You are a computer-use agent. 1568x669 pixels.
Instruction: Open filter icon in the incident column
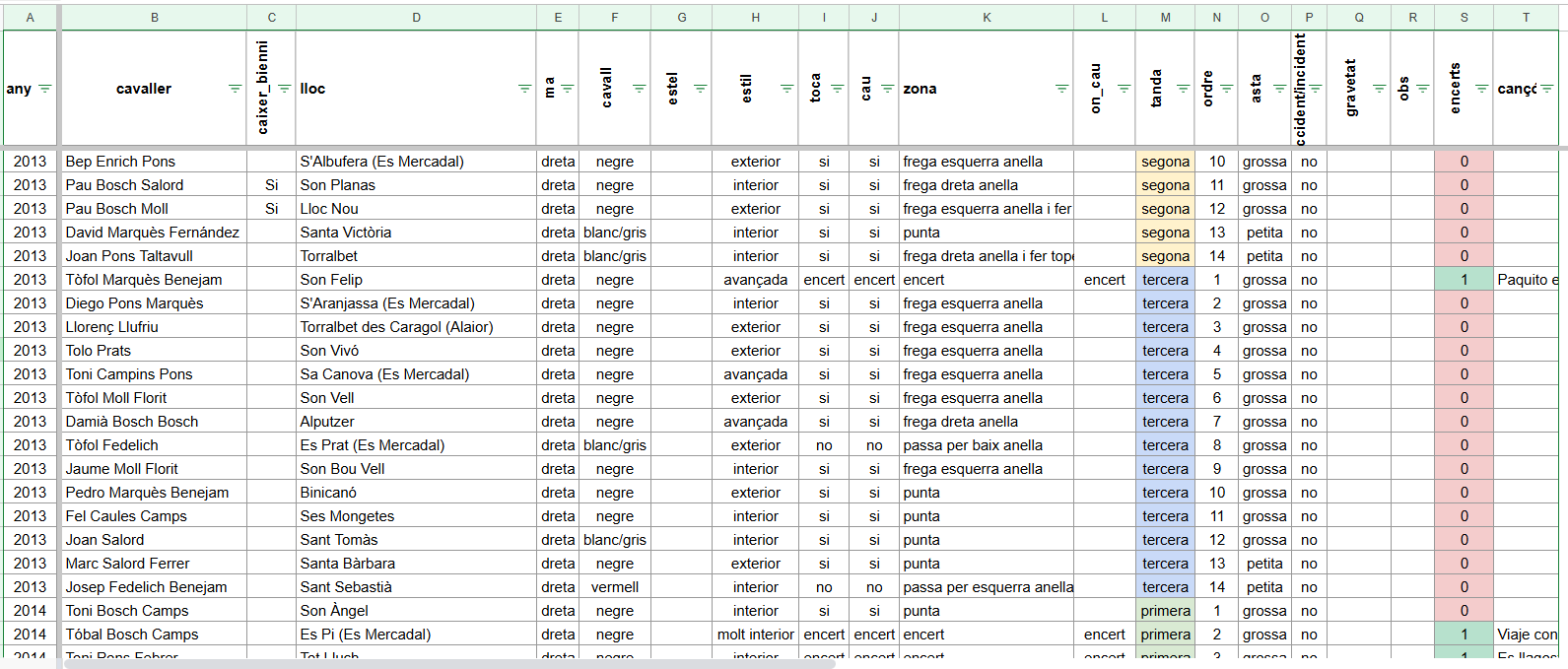point(1315,89)
